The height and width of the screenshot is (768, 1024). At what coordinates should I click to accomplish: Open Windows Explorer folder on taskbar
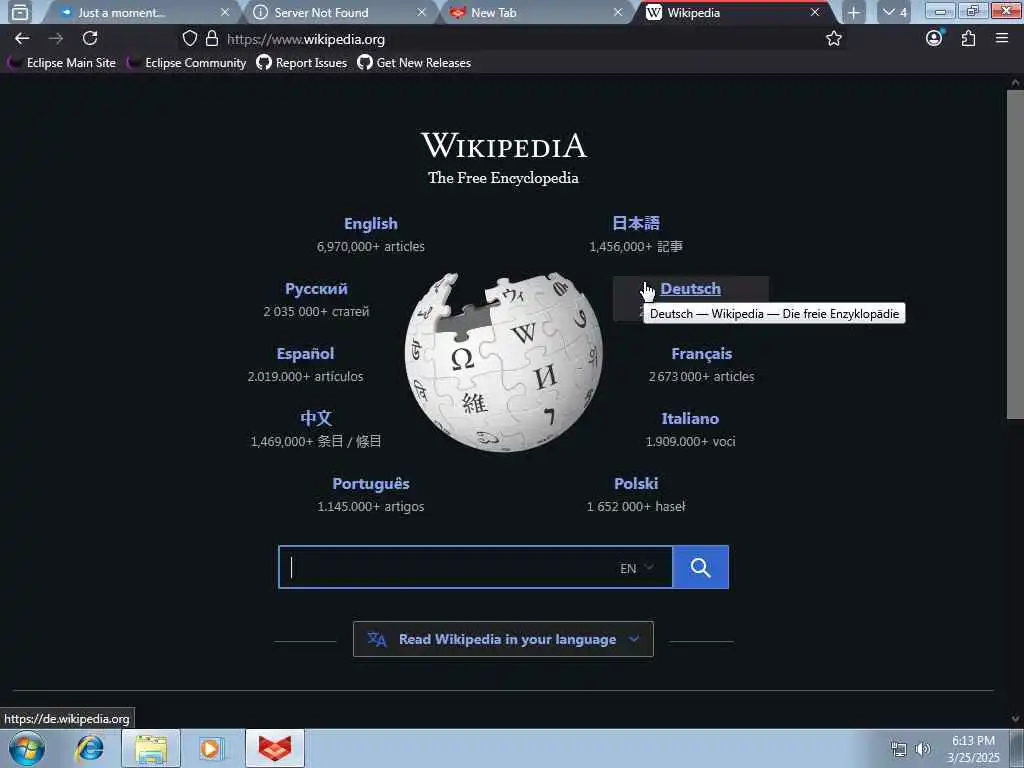coord(151,748)
